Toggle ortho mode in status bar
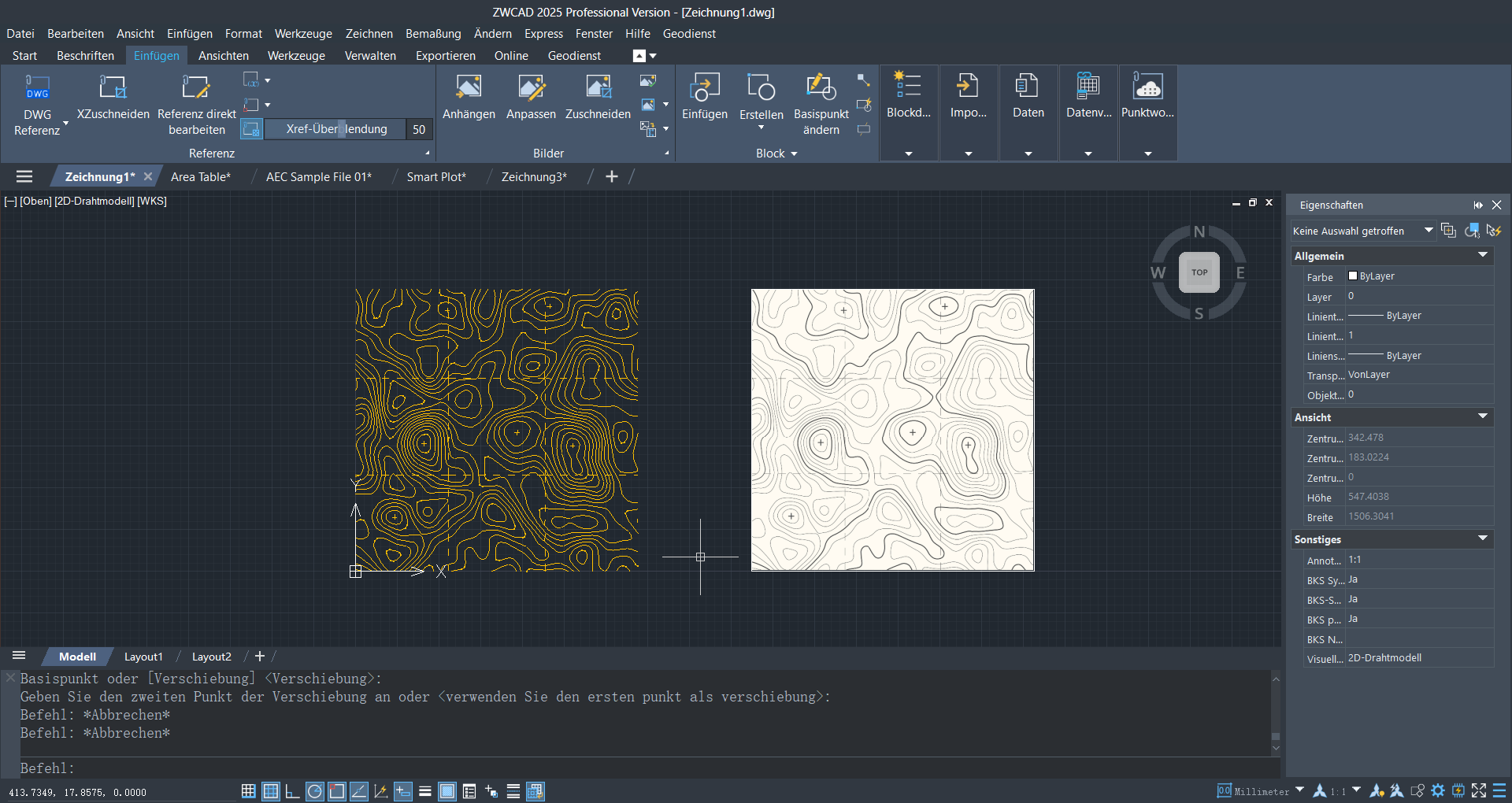The image size is (1512, 803). pyautogui.click(x=292, y=791)
